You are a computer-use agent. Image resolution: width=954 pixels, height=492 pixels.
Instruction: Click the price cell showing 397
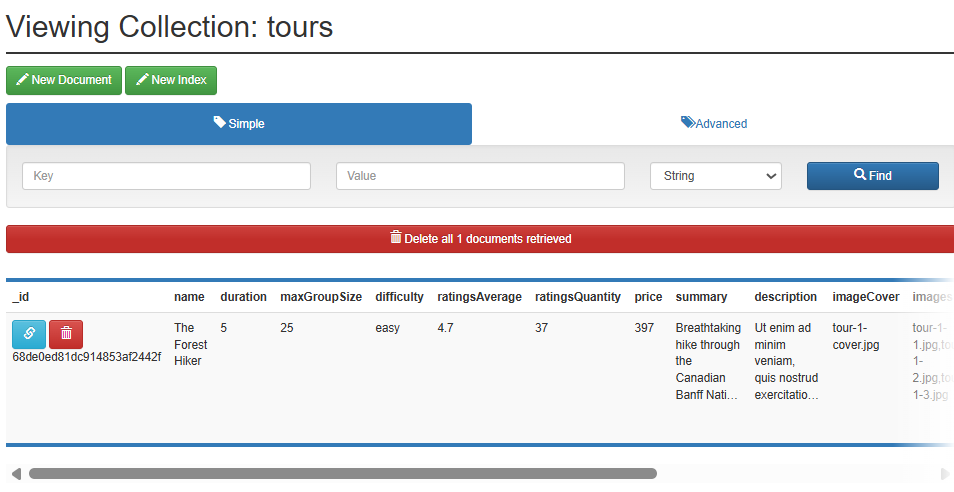click(x=645, y=328)
